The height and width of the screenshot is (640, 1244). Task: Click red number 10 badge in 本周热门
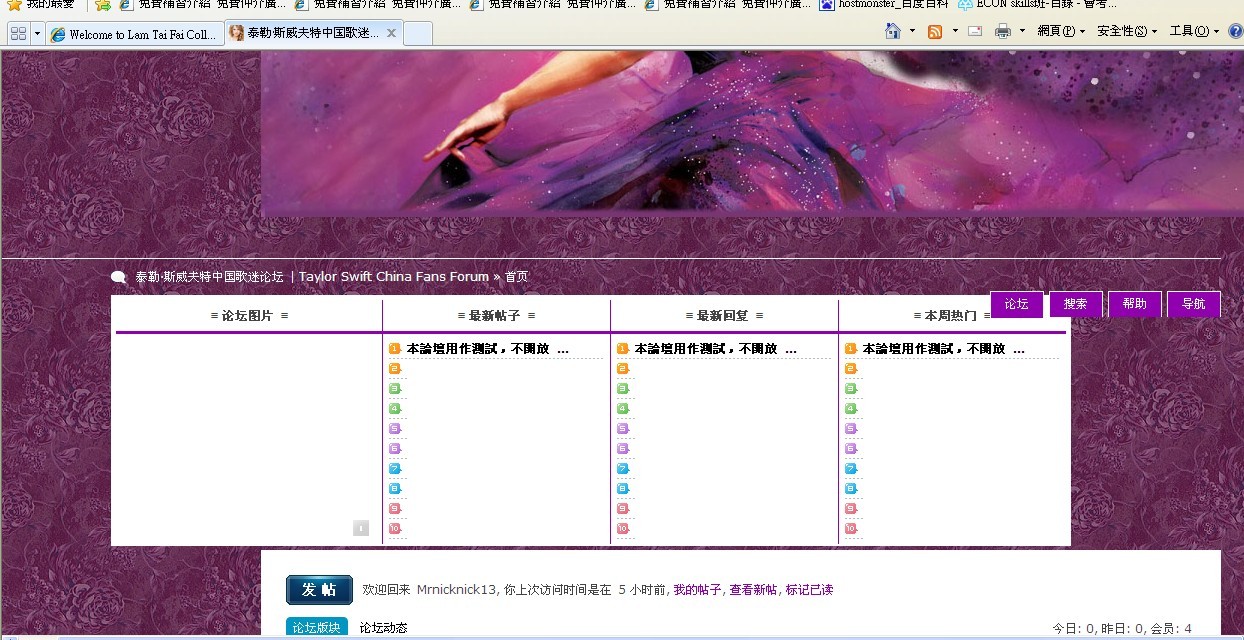[x=851, y=529]
